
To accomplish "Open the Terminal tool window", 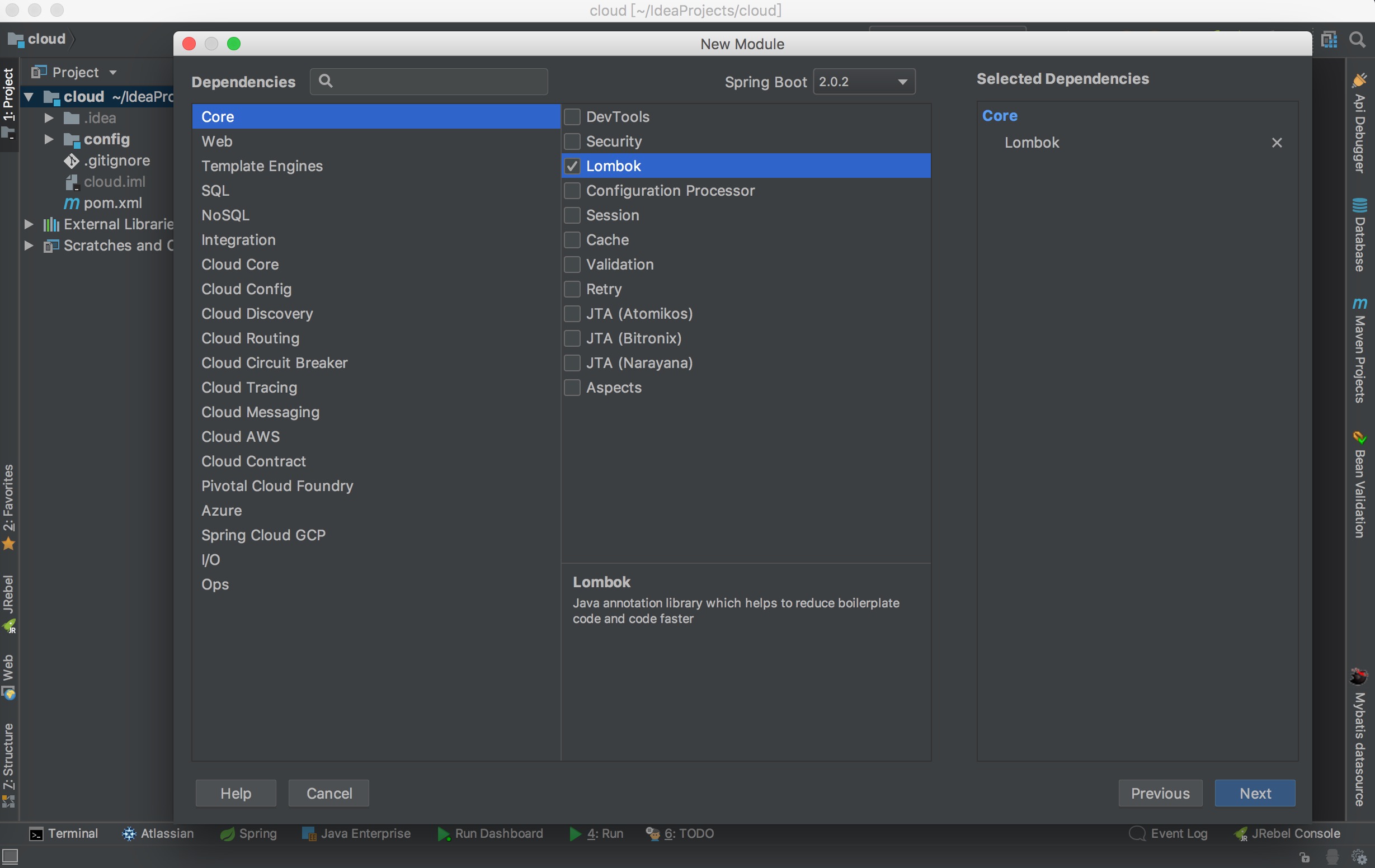I will pyautogui.click(x=63, y=834).
